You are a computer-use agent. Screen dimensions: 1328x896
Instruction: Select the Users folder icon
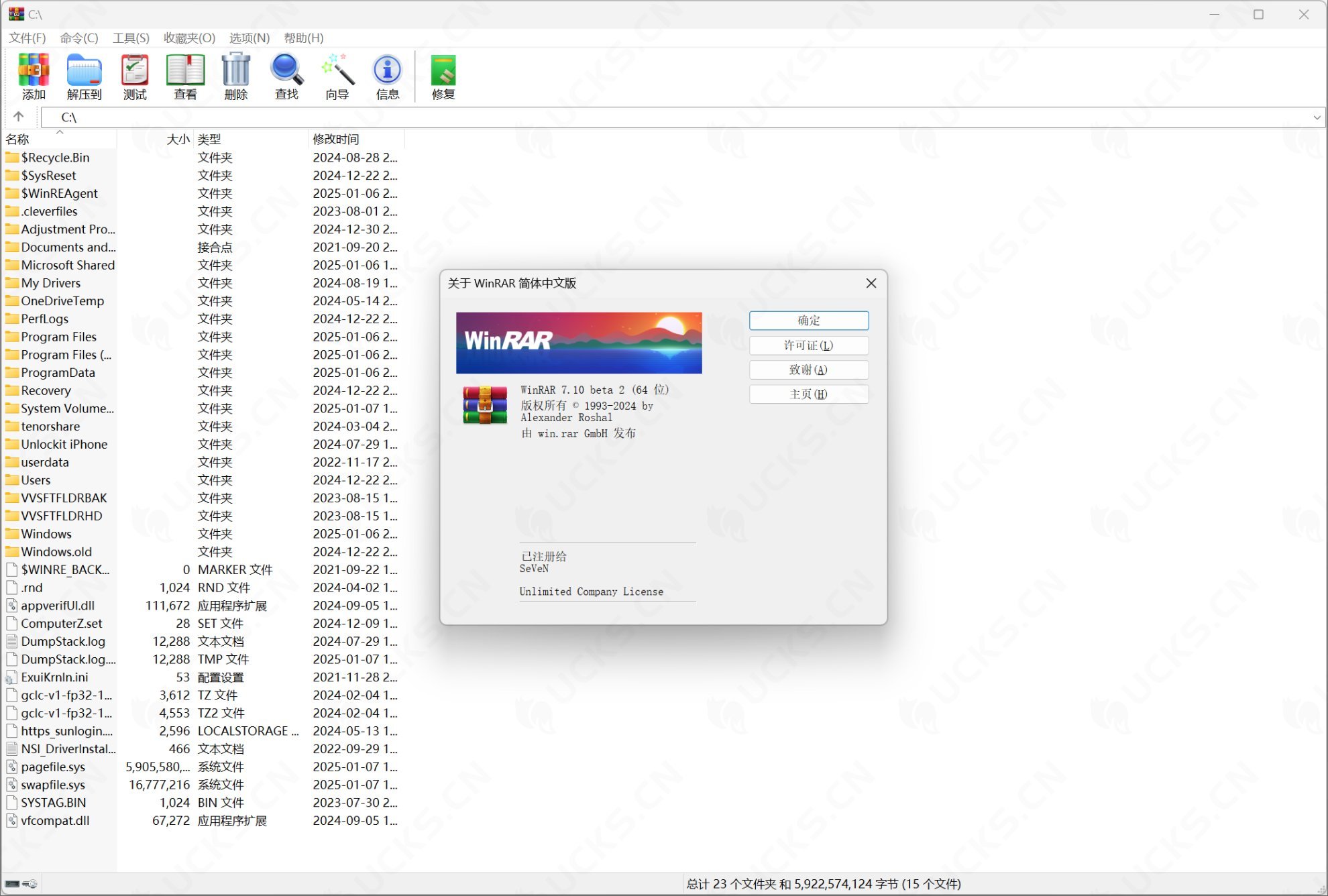12,480
